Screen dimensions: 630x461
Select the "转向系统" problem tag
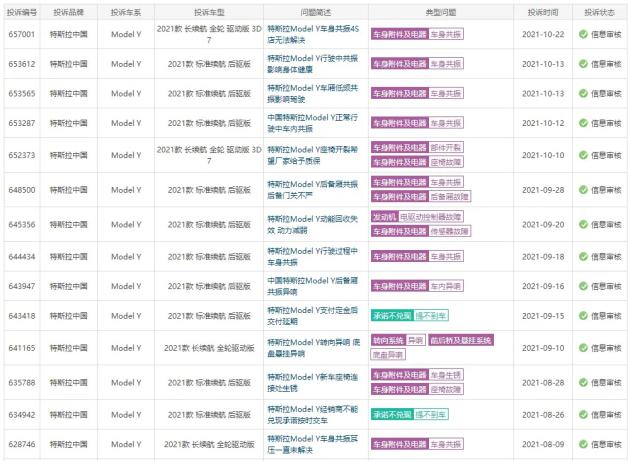coord(388,341)
